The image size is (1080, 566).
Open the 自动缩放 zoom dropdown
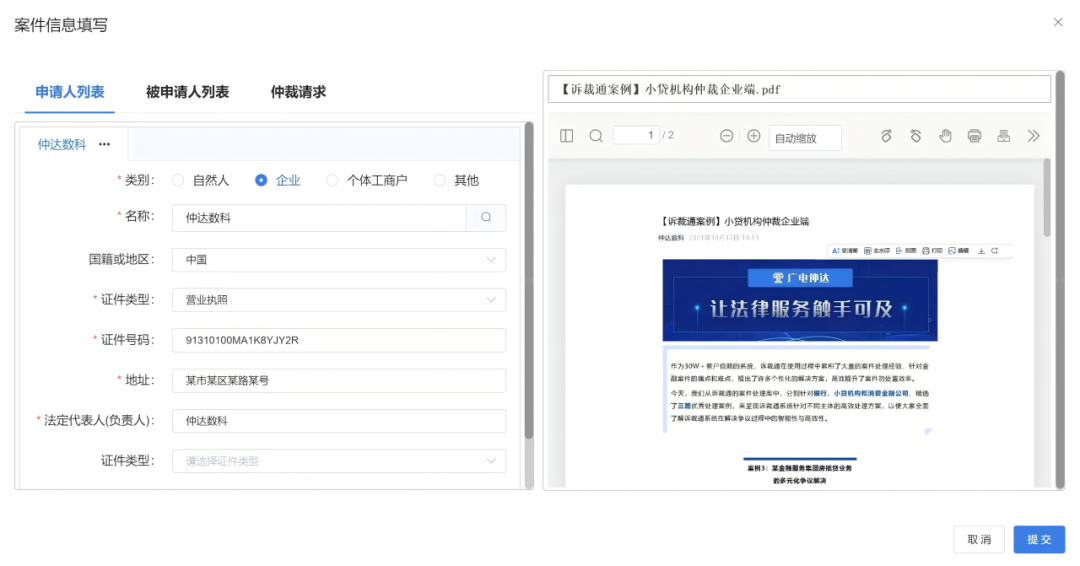[x=804, y=138]
